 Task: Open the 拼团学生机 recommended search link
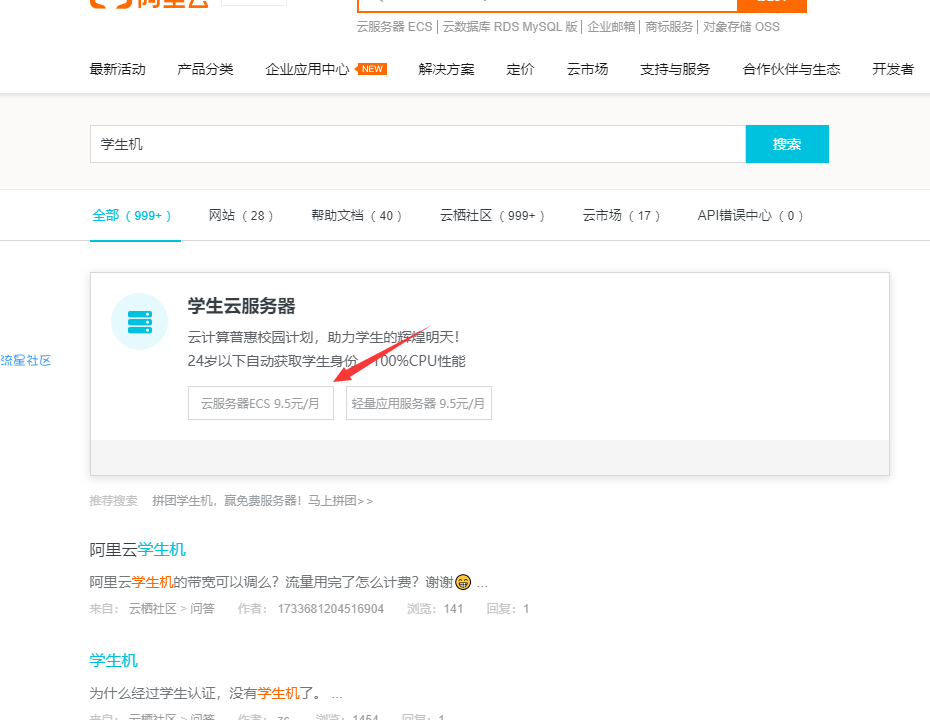click(263, 501)
